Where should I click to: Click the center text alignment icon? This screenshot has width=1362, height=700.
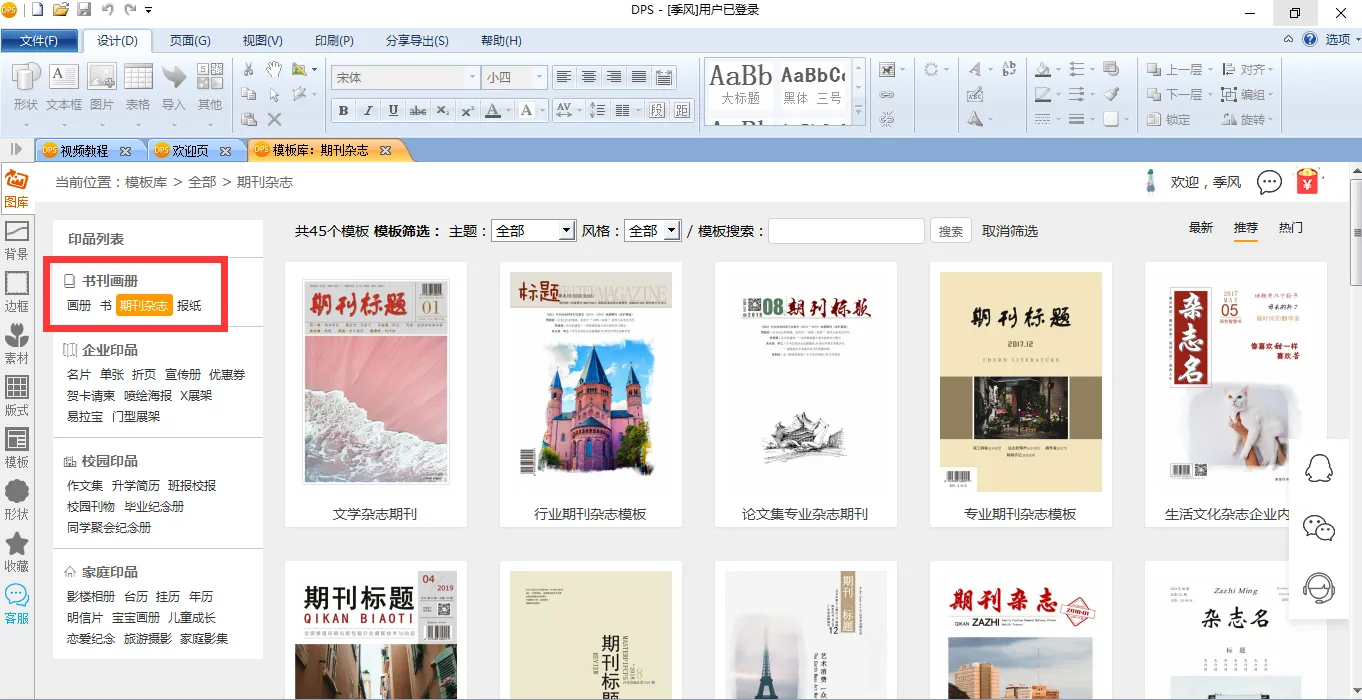coord(589,77)
